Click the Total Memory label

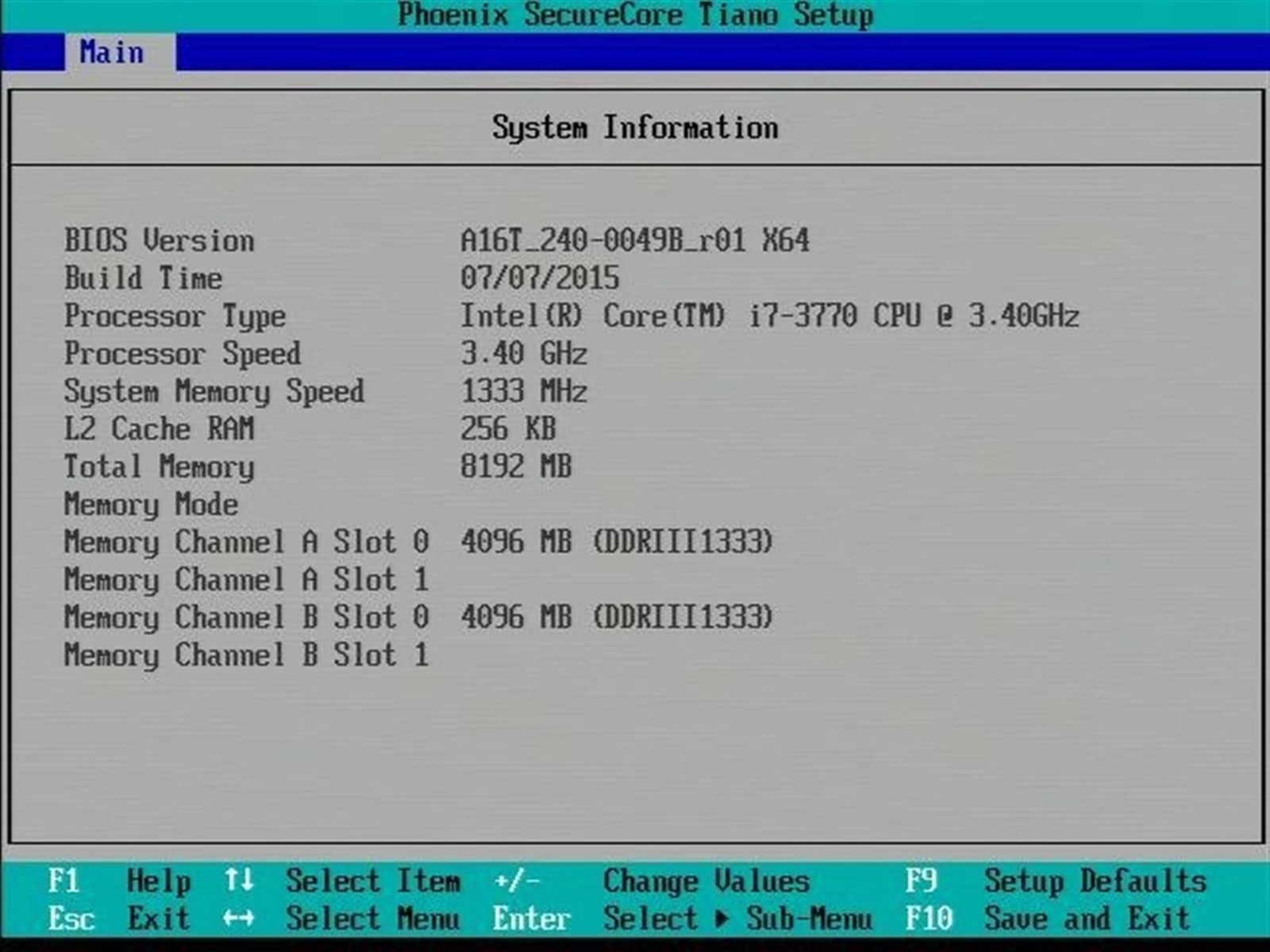[x=160, y=467]
